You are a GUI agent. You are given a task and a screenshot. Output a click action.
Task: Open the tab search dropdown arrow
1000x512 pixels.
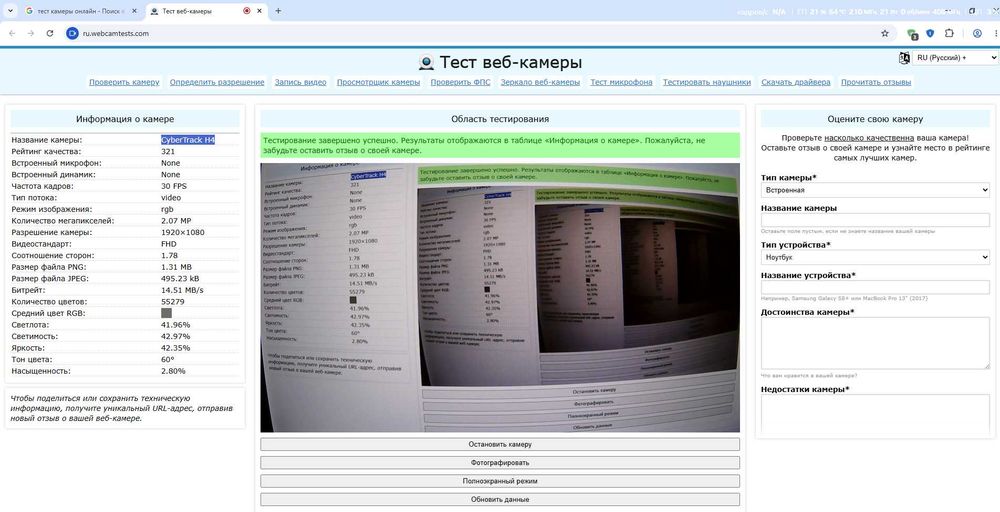[x=10, y=11]
